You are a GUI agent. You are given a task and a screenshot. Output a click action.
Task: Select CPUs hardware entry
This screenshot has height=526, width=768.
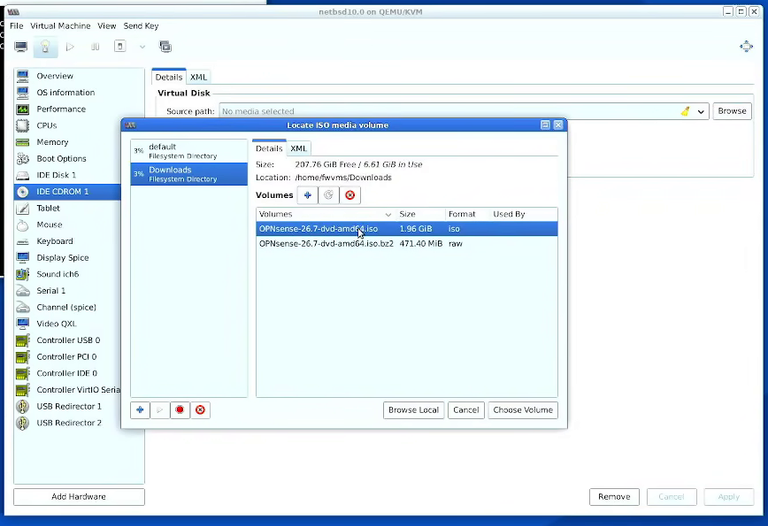pos(68,125)
